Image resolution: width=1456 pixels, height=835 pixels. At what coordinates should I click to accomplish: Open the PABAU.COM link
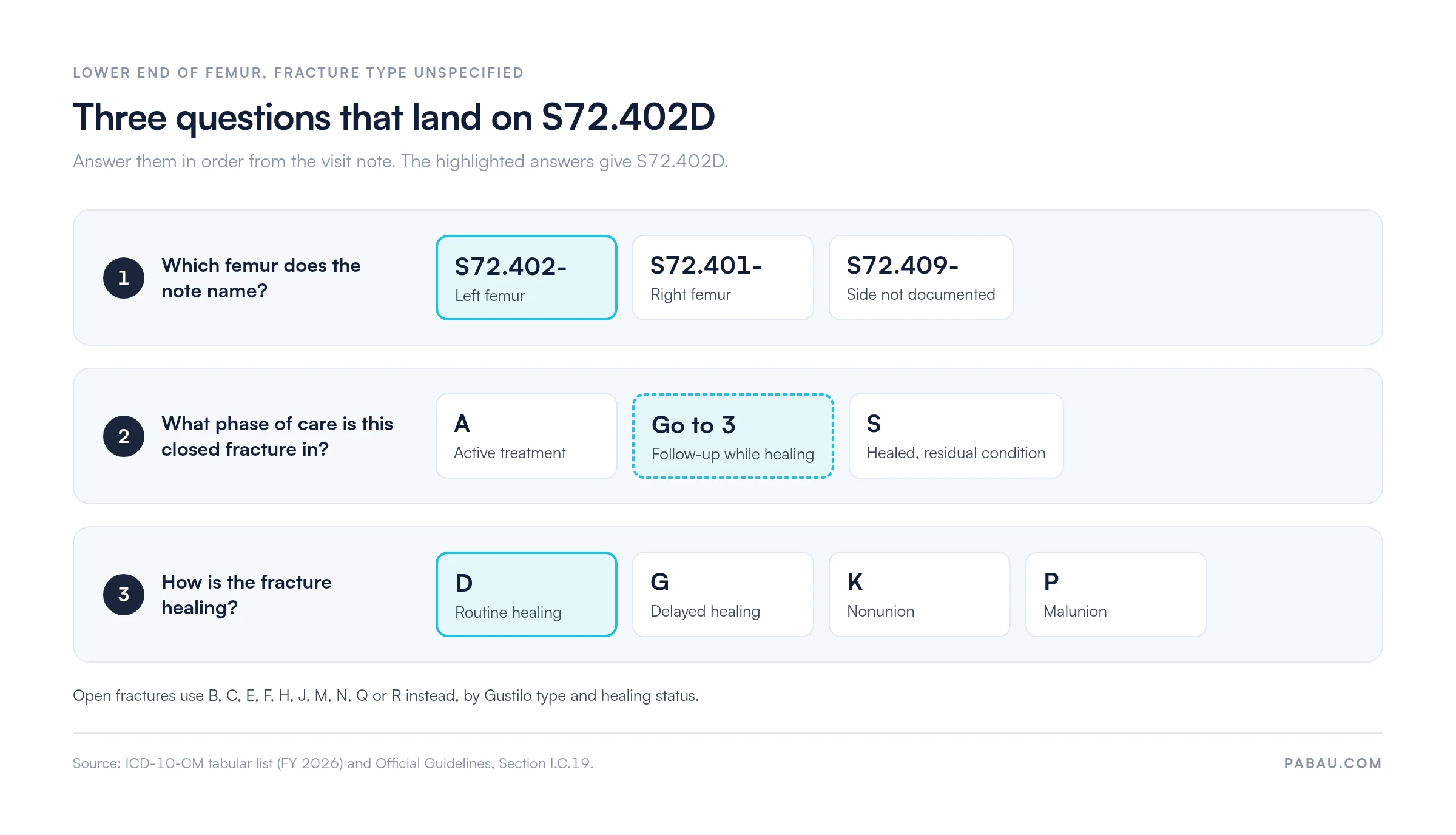pyautogui.click(x=1333, y=763)
